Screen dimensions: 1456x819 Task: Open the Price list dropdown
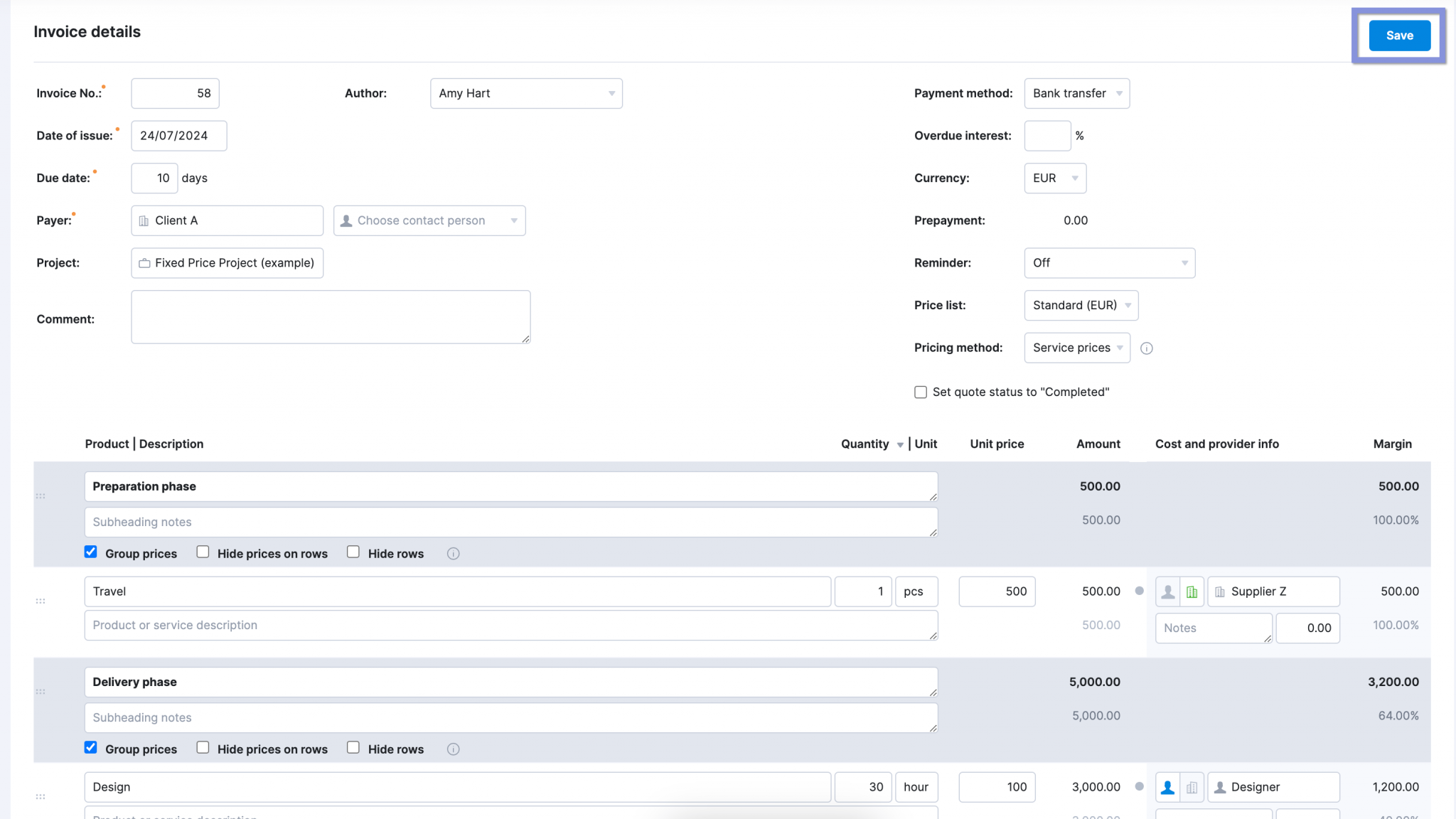pos(1081,305)
